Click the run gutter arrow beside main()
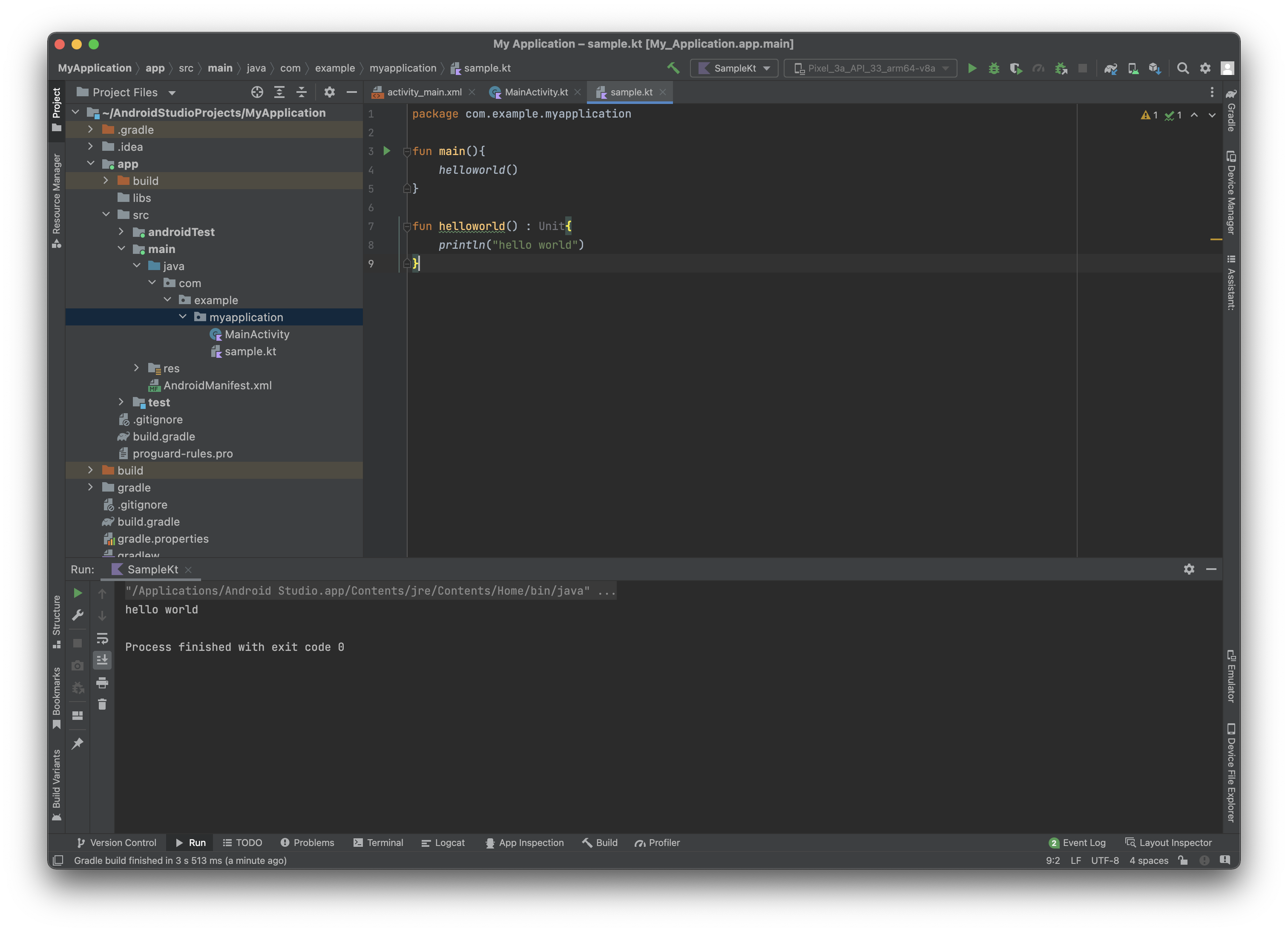1288x932 pixels. (387, 151)
